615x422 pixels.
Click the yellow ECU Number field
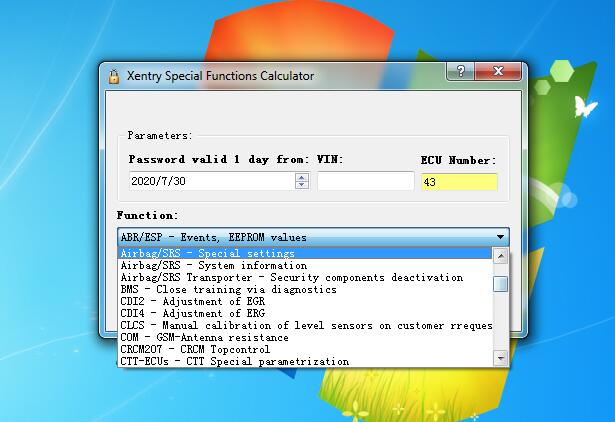click(x=459, y=182)
